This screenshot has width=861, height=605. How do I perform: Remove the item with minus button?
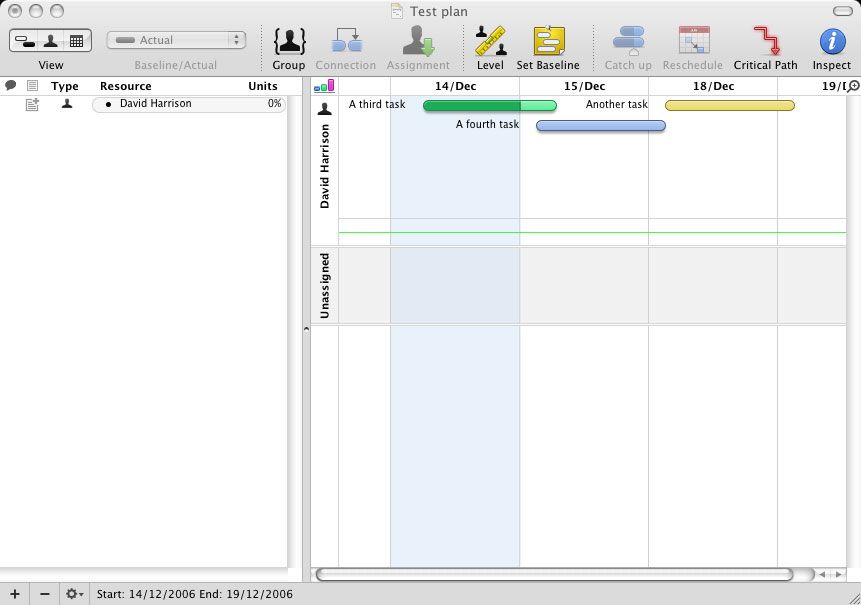pos(44,594)
